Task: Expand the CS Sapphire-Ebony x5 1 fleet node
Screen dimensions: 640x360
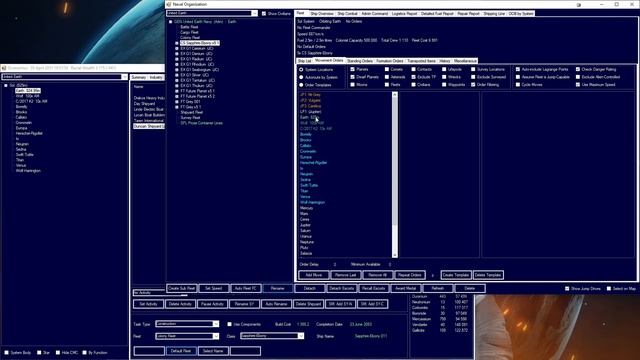Action: [x=177, y=43]
